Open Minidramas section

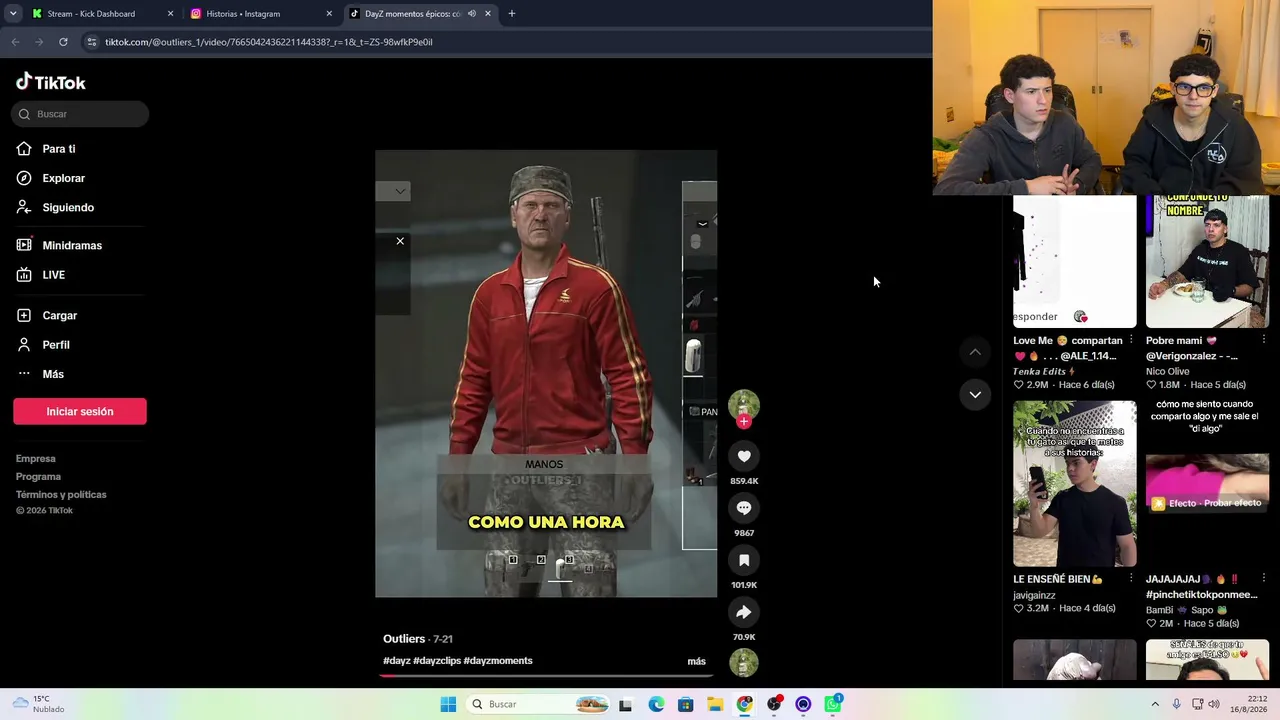(x=72, y=245)
